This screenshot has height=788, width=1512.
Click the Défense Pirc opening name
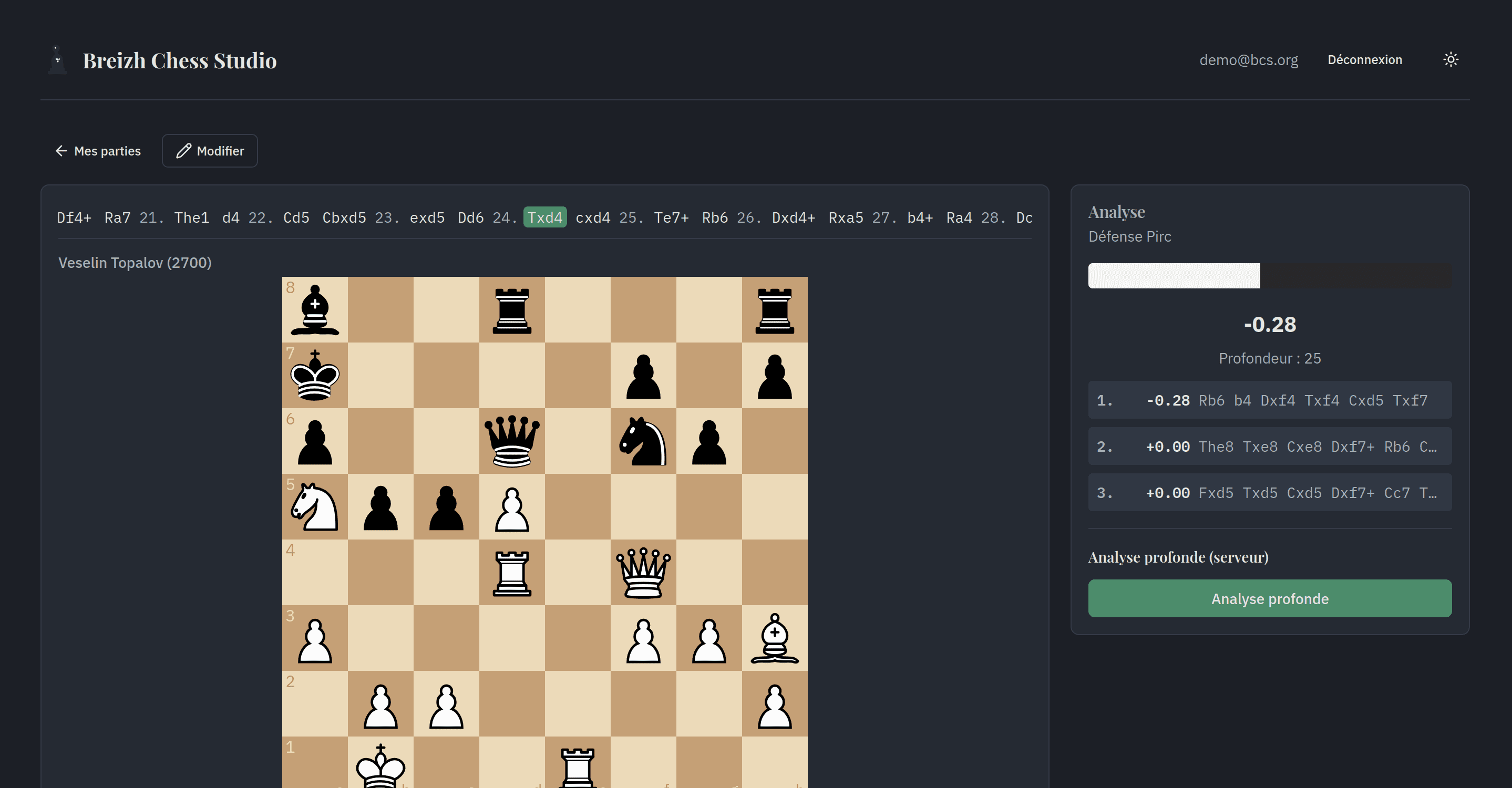(1129, 236)
